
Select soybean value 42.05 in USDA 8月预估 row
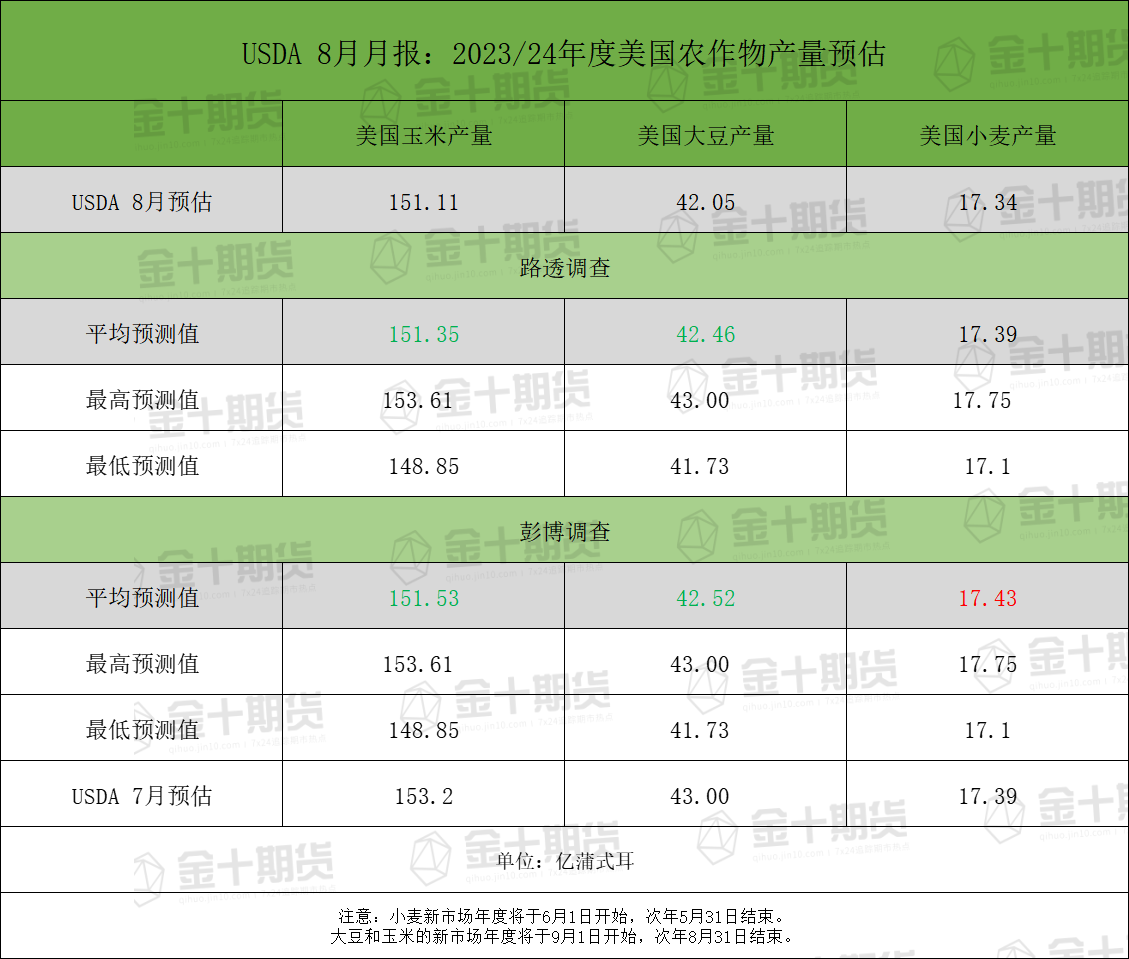click(x=706, y=203)
